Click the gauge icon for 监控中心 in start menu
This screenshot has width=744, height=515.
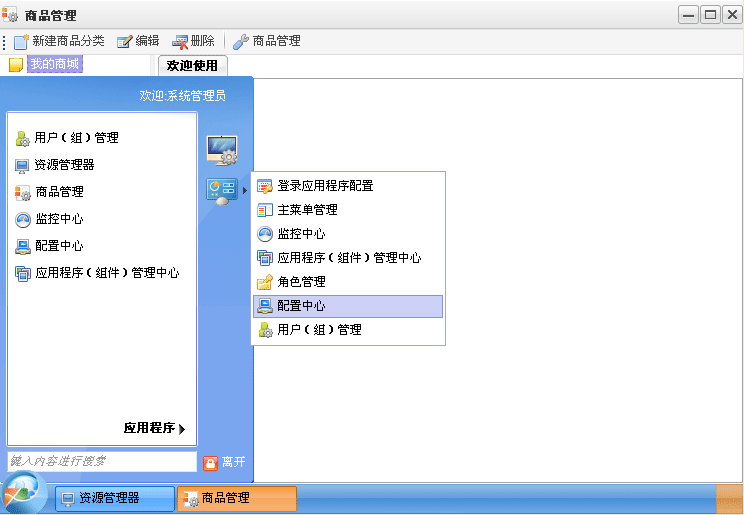click(x=23, y=220)
